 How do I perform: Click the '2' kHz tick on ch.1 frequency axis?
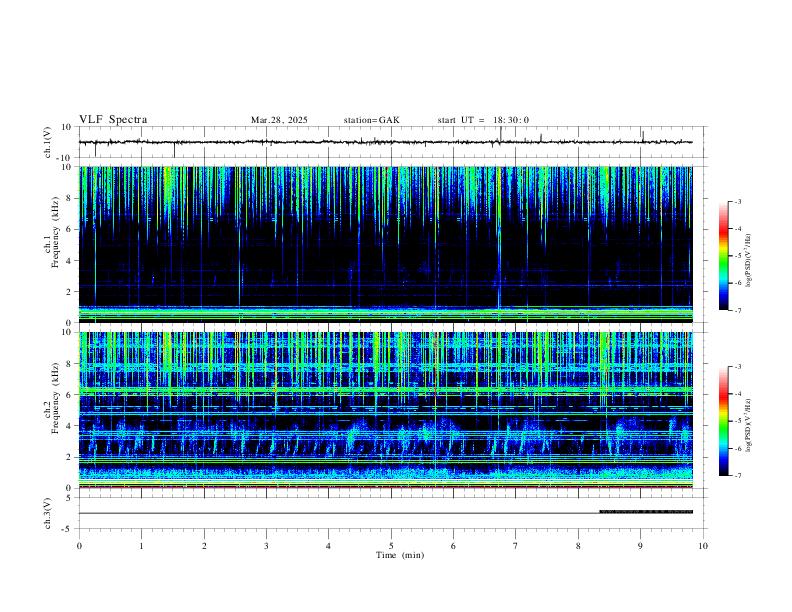pyautogui.click(x=70, y=292)
